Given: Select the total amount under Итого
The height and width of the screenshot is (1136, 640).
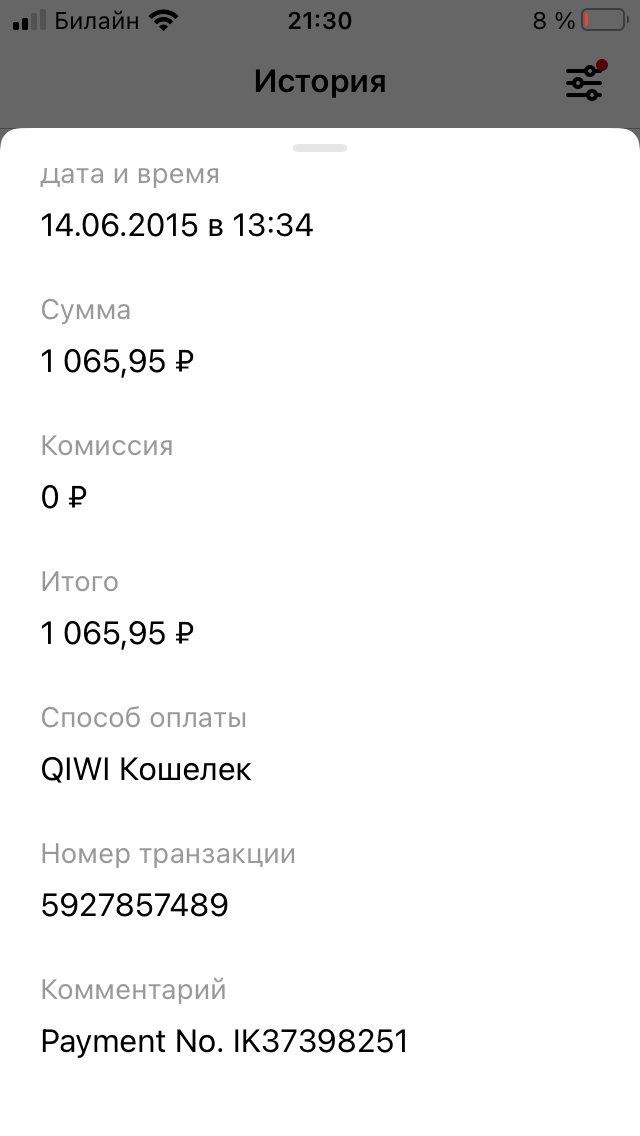Looking at the screenshot, I should coord(117,633).
